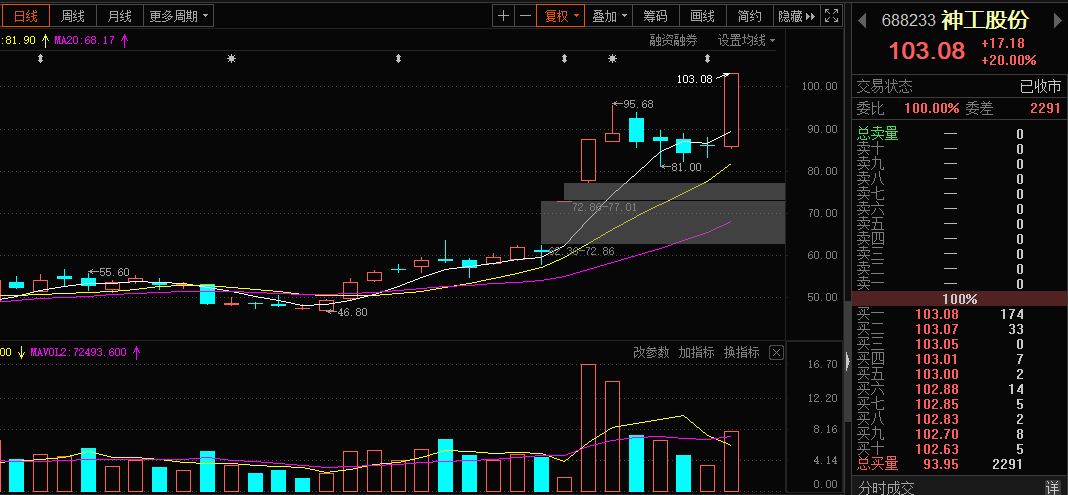Click 加指标 to add an indicator
This screenshot has width=1068, height=495.
[696, 352]
